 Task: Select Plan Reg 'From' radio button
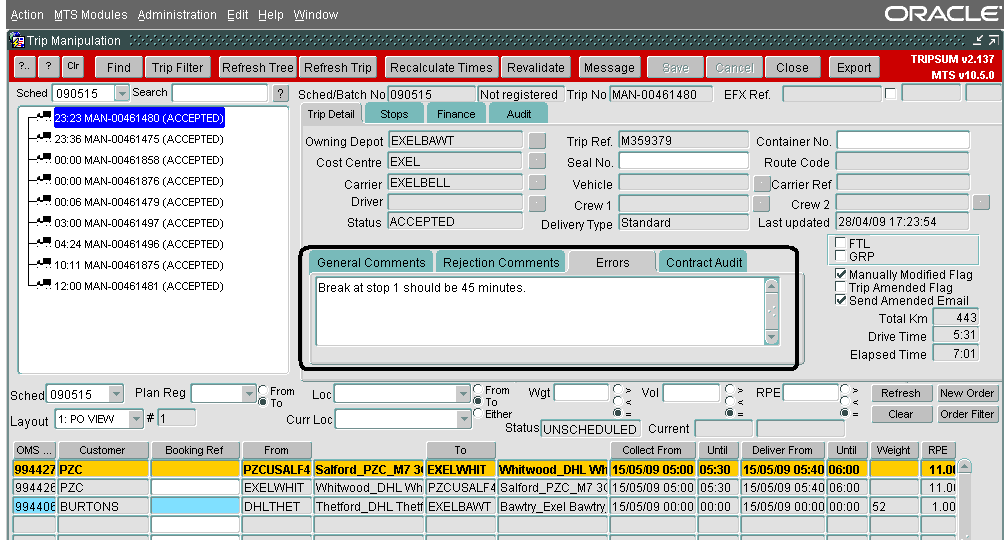tap(263, 390)
